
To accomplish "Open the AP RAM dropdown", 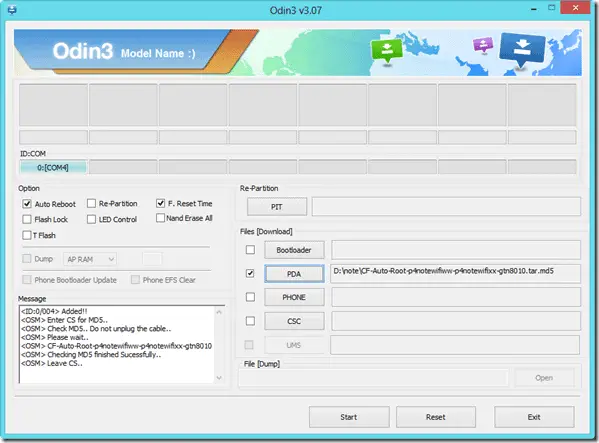I will [90, 259].
